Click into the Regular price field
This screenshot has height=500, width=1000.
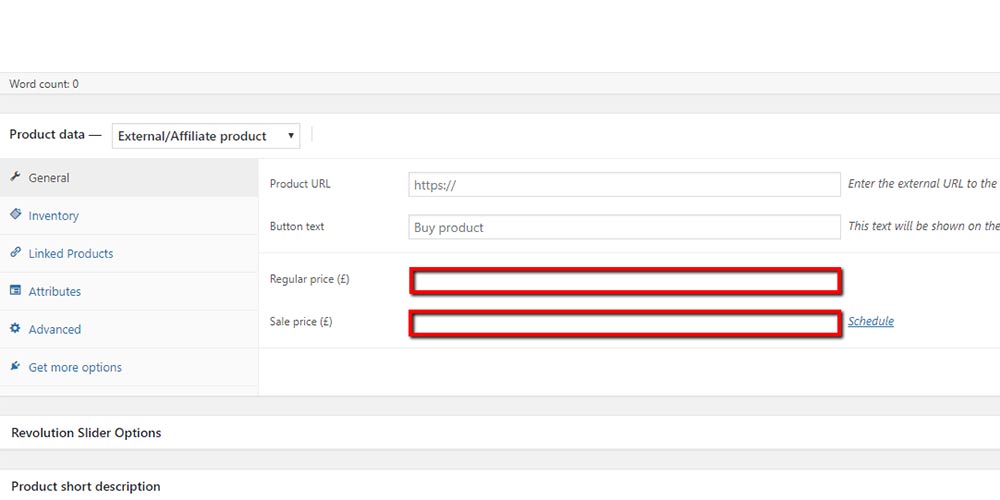(x=625, y=281)
